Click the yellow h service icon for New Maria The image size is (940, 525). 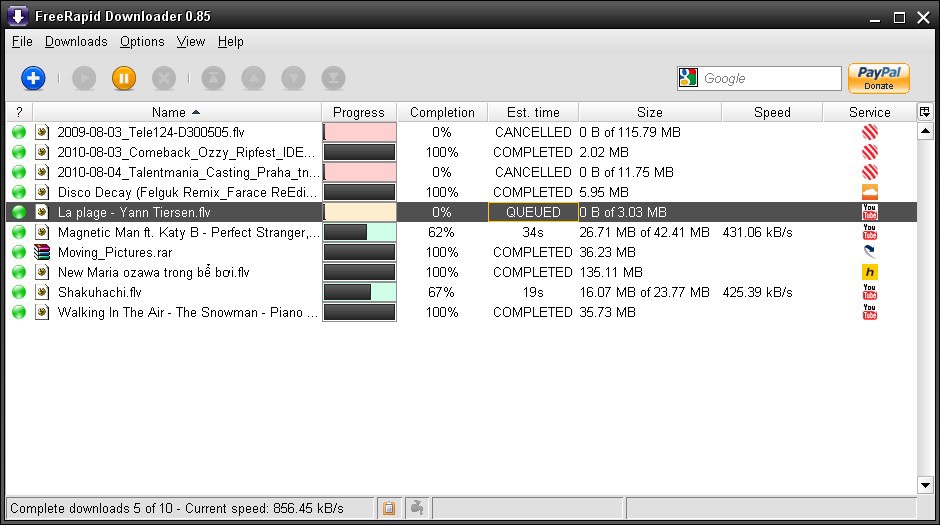(869, 272)
